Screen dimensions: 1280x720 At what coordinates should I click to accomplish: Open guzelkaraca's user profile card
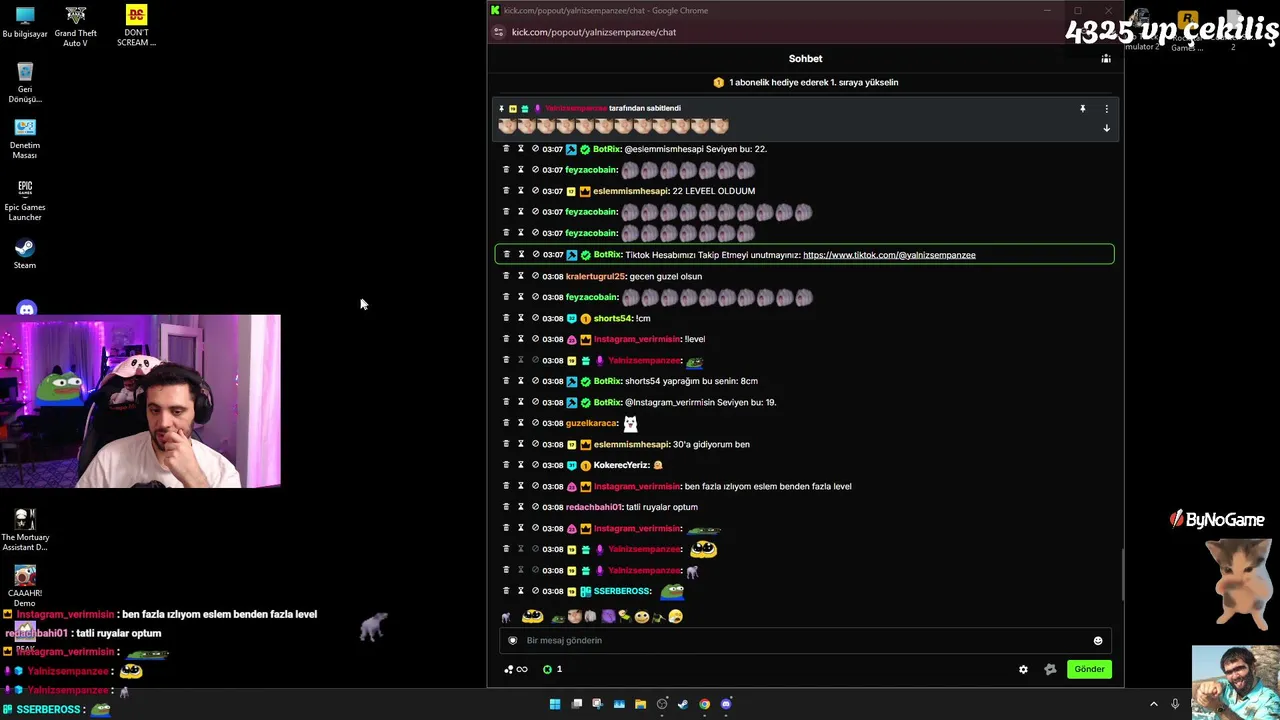592,423
